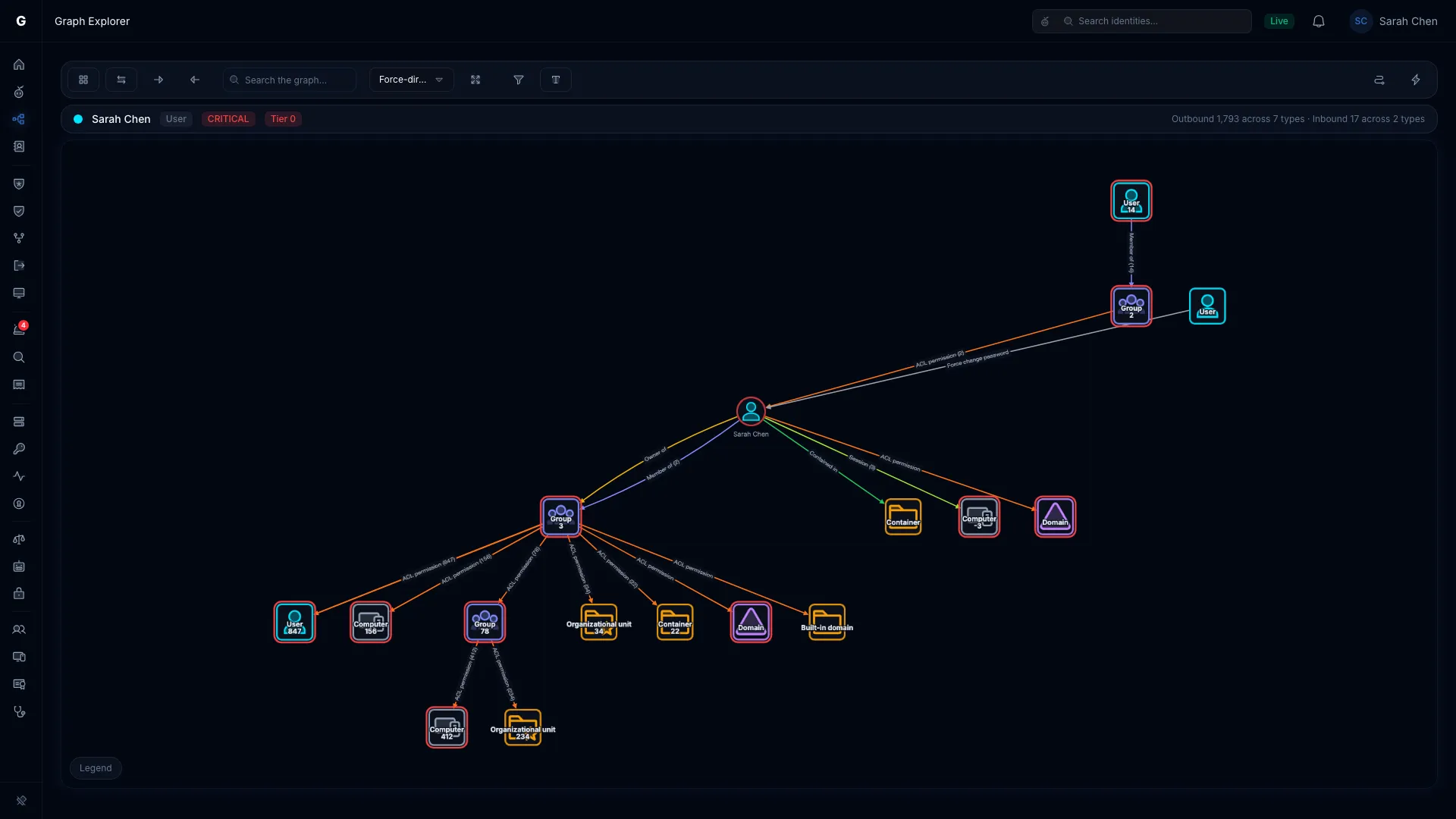Open Sarah Chen profile menu
The width and height of the screenshot is (1456, 819).
1394,21
